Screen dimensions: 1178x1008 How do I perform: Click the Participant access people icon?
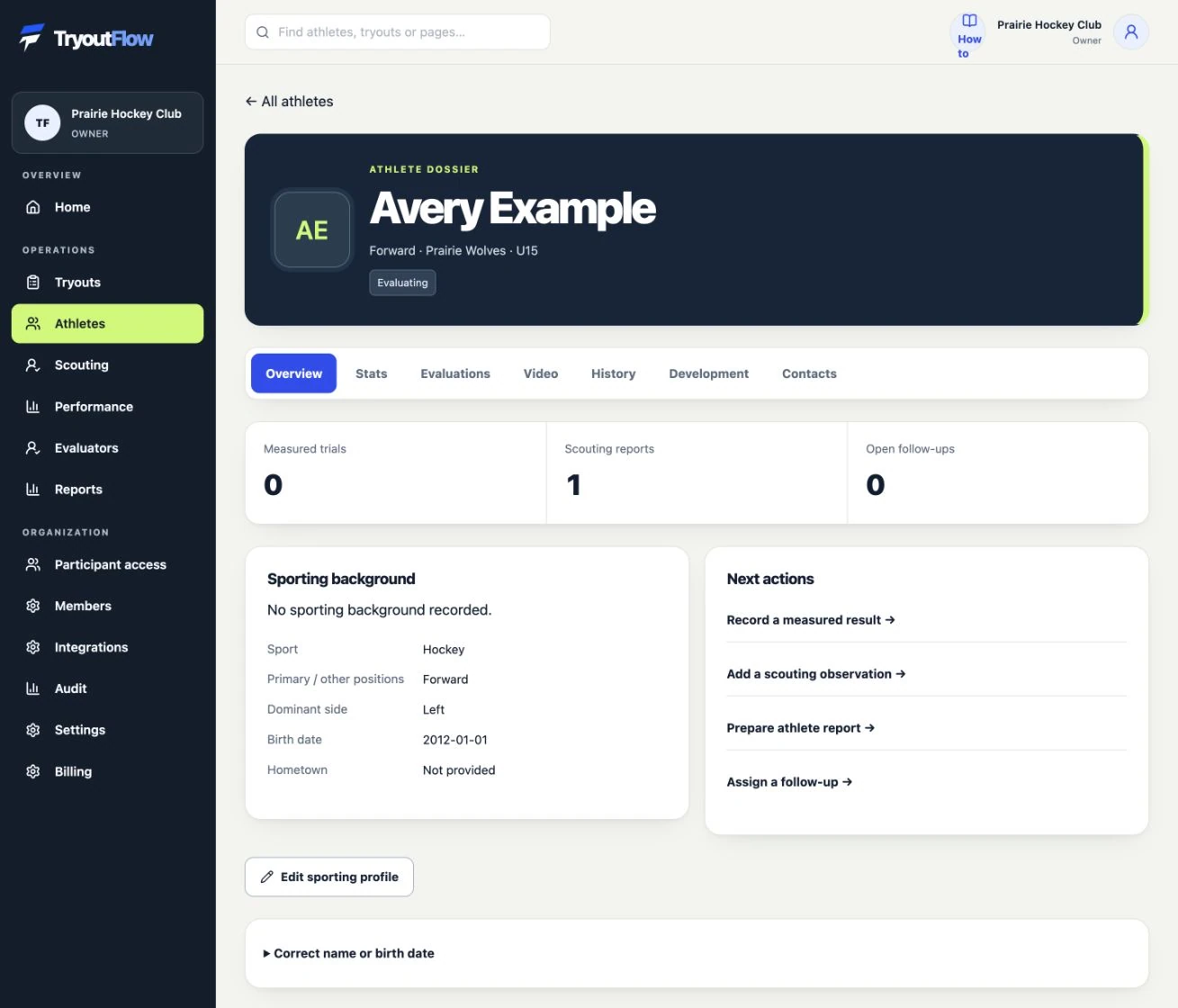33,565
